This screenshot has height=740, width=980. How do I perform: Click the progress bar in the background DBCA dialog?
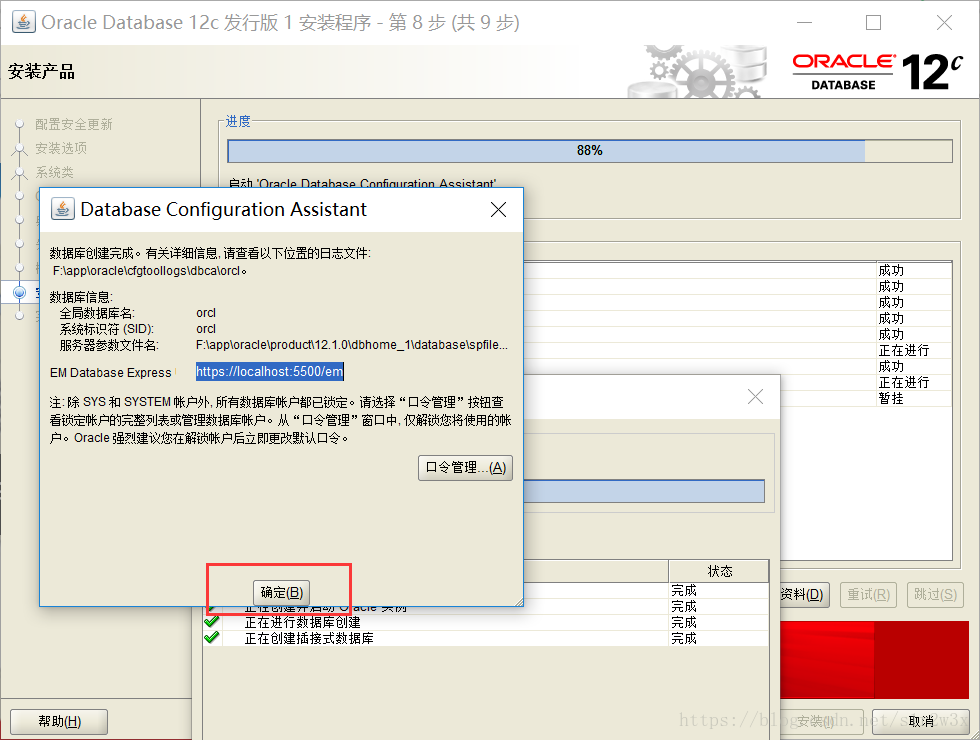pyautogui.click(x=644, y=491)
